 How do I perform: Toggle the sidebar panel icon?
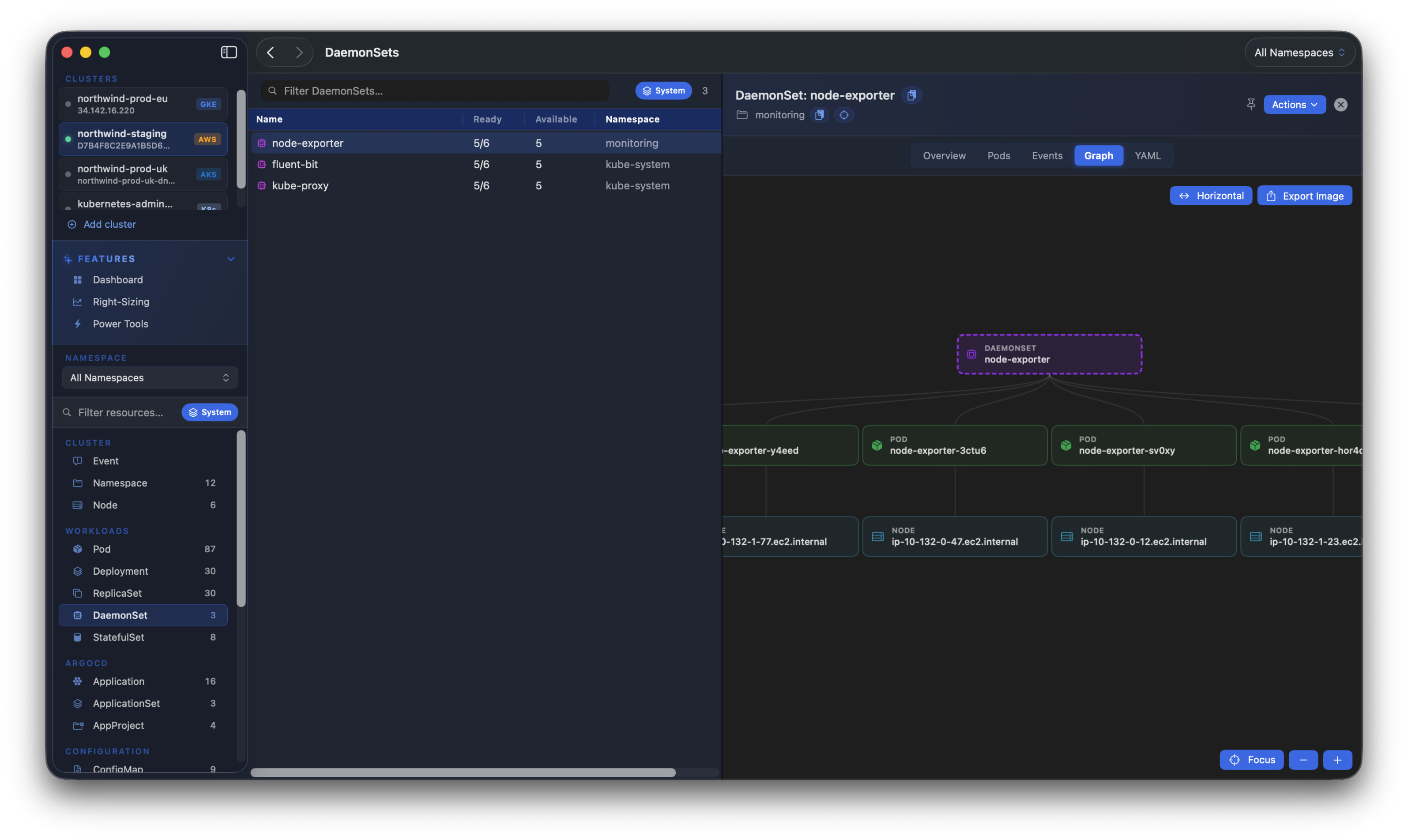pos(229,52)
